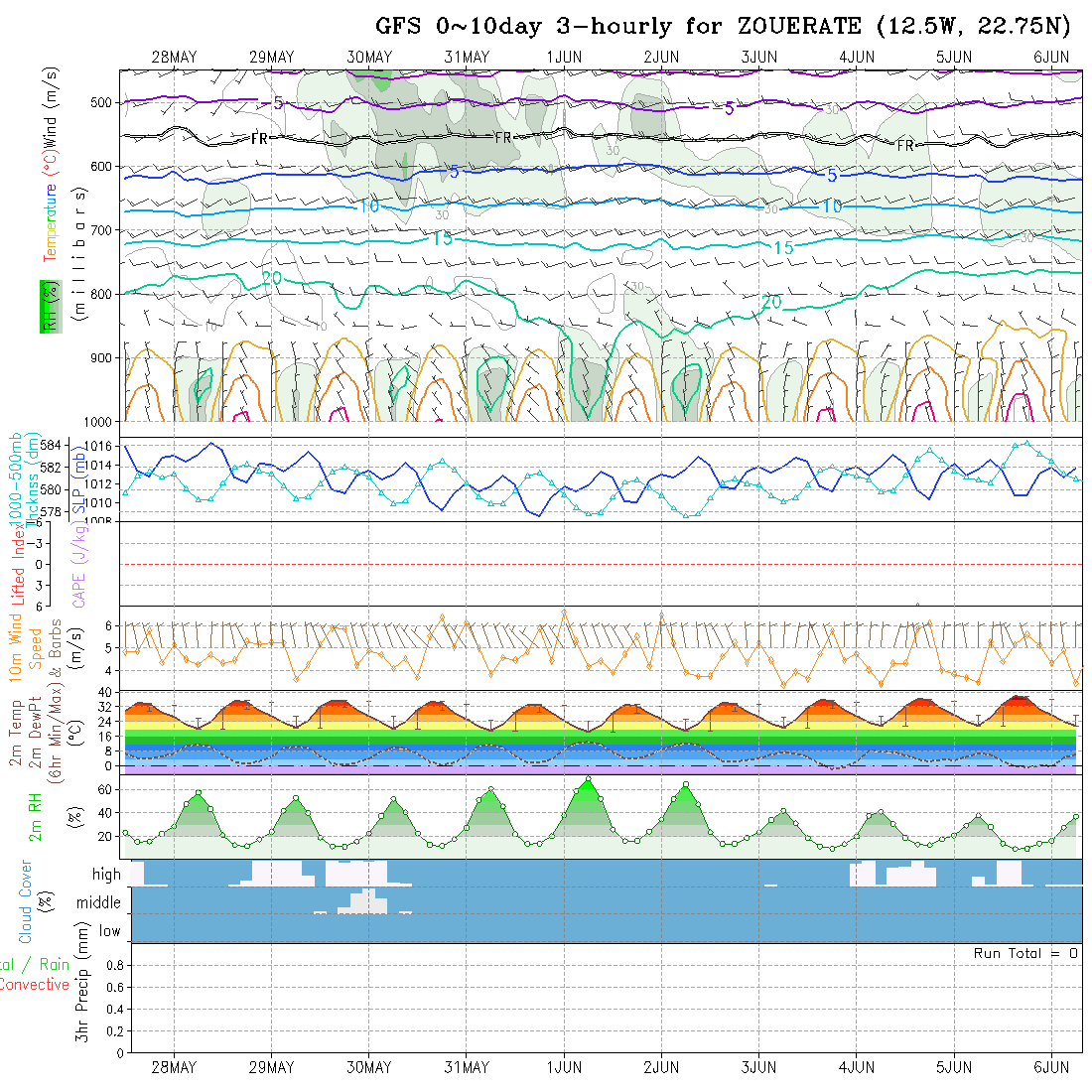The image size is (1092, 1092).
Task: Click the middle cloud row label
Action: click(98, 902)
